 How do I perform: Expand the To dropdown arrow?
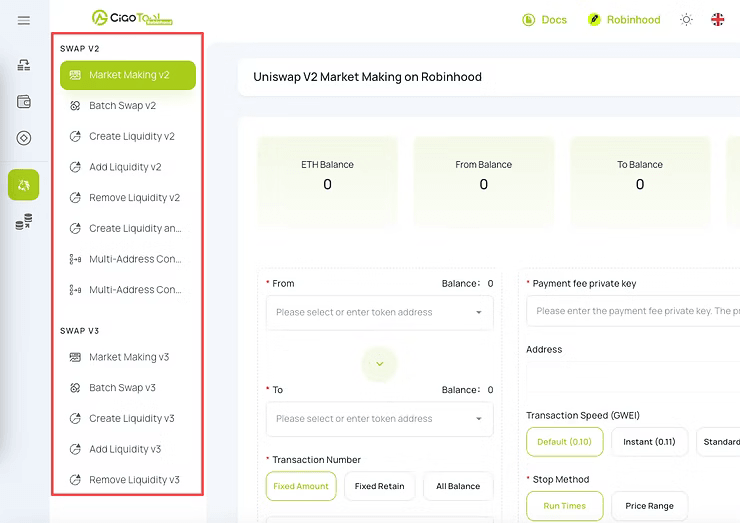point(479,419)
